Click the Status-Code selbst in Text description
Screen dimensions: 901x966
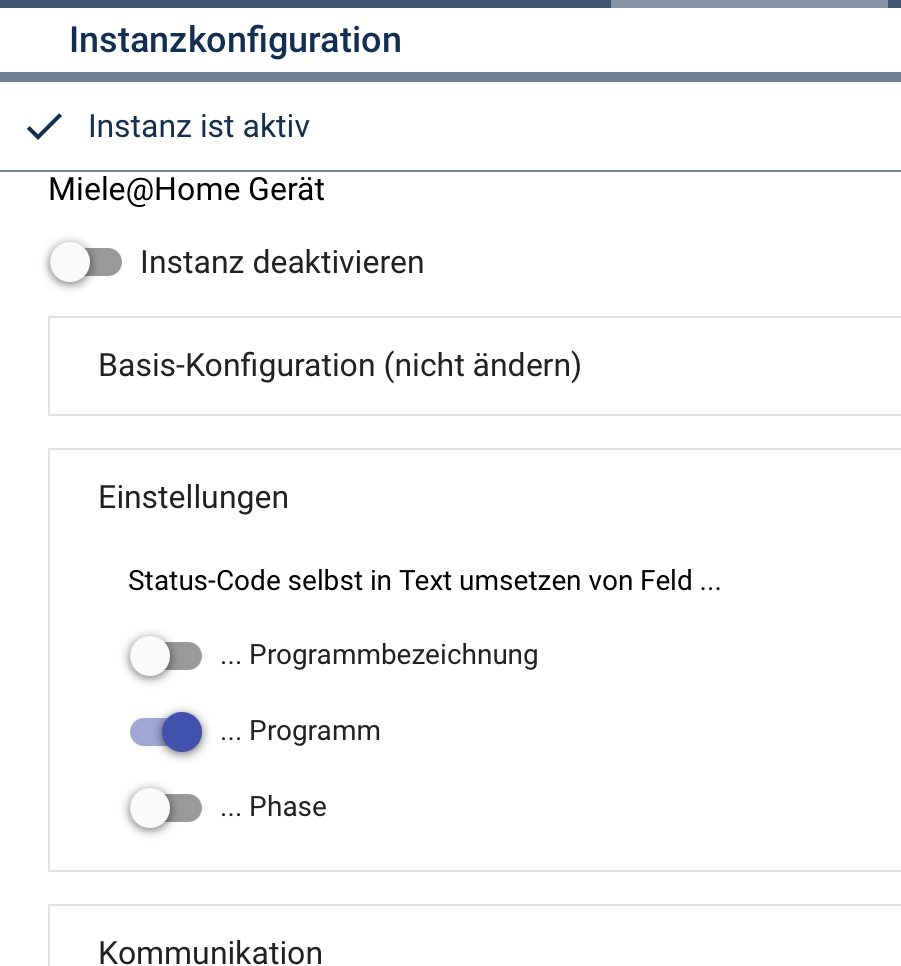point(425,581)
